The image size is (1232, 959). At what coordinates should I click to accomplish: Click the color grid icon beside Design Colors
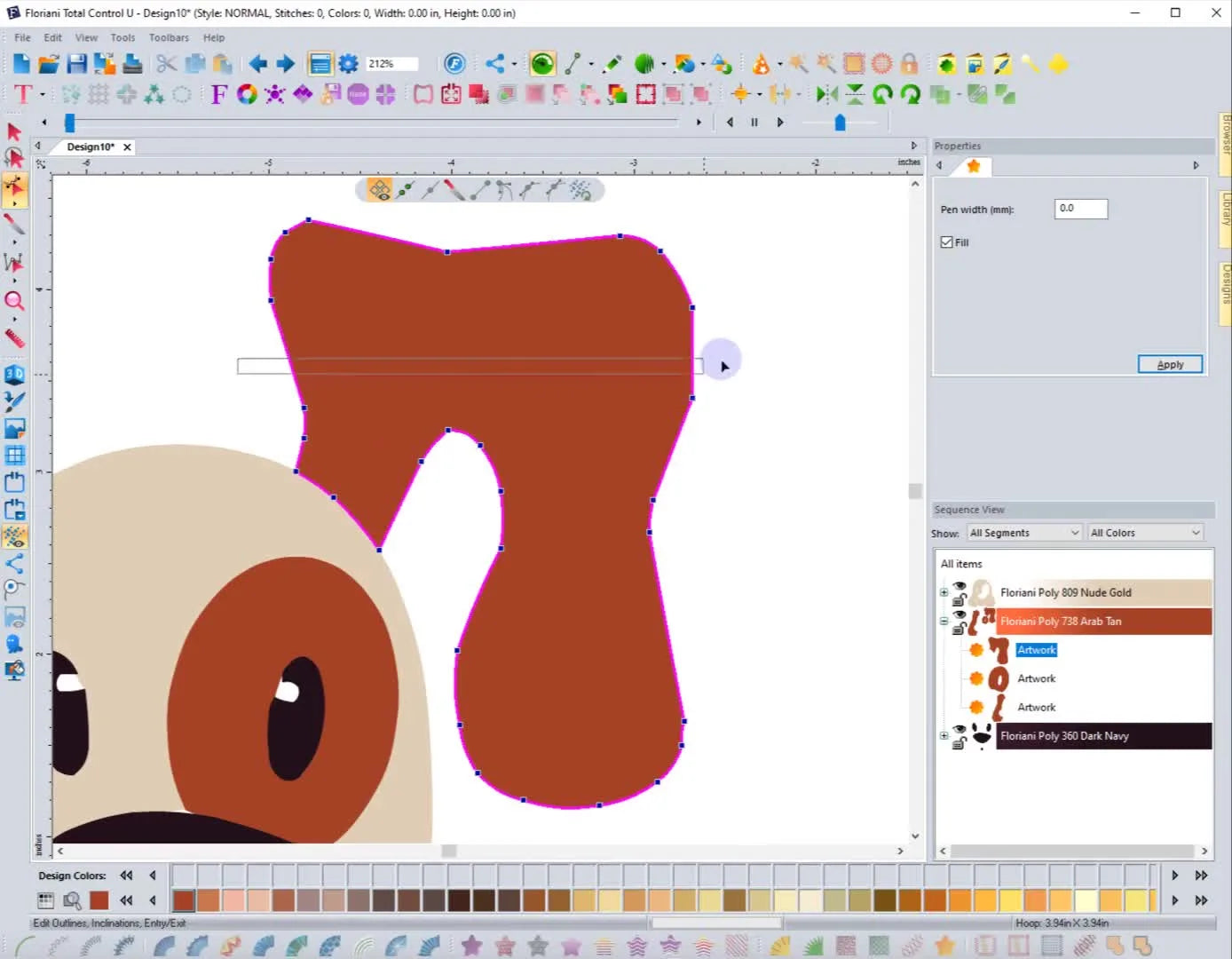click(46, 900)
